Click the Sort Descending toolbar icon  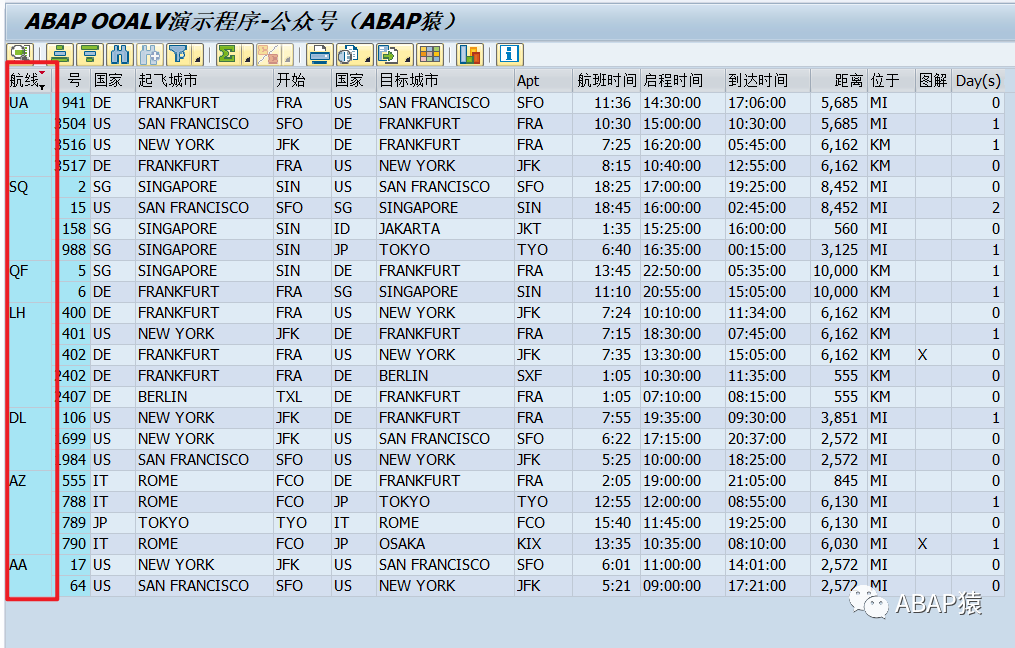[90, 54]
